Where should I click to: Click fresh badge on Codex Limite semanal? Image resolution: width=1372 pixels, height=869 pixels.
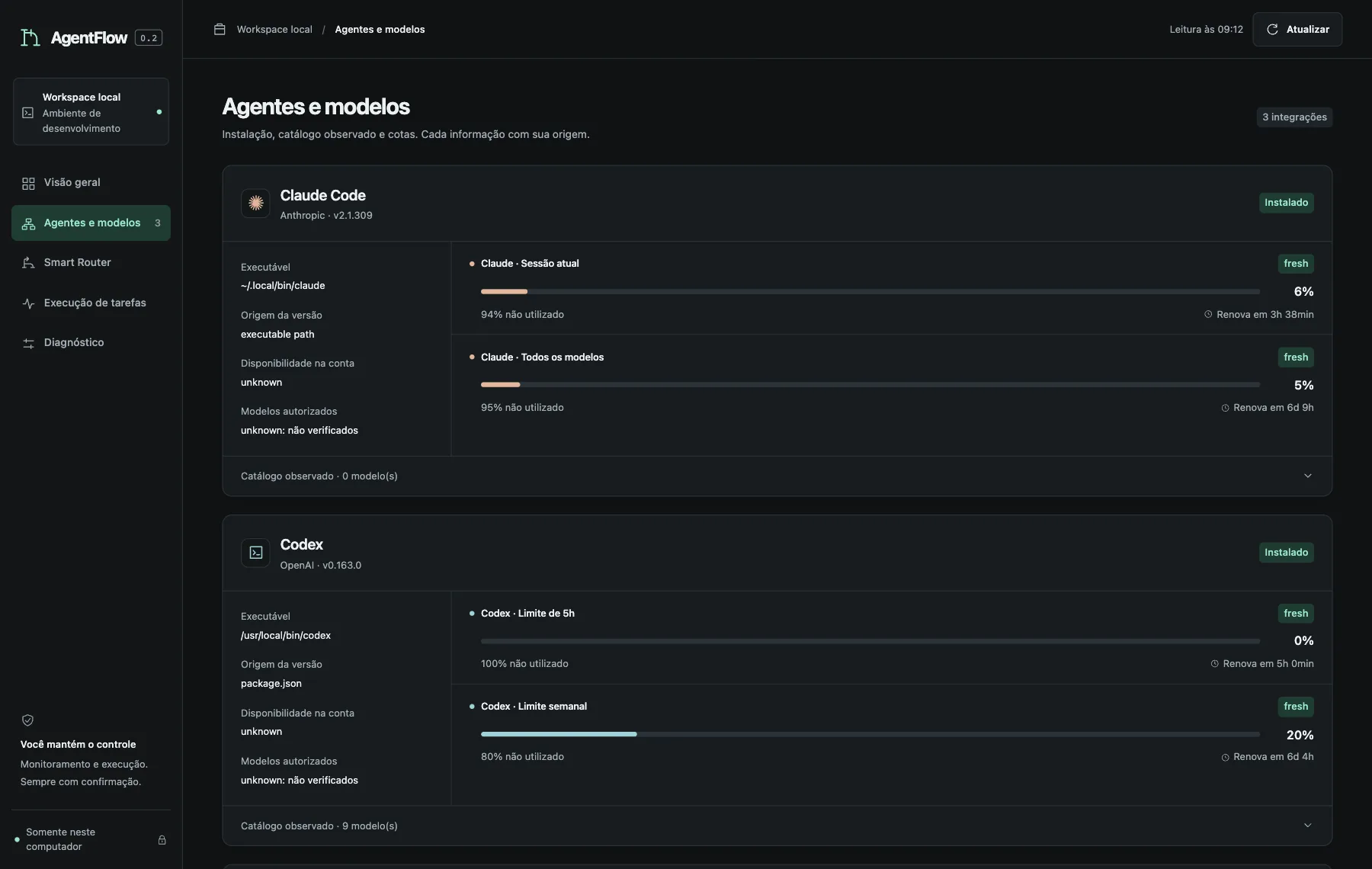point(1296,707)
